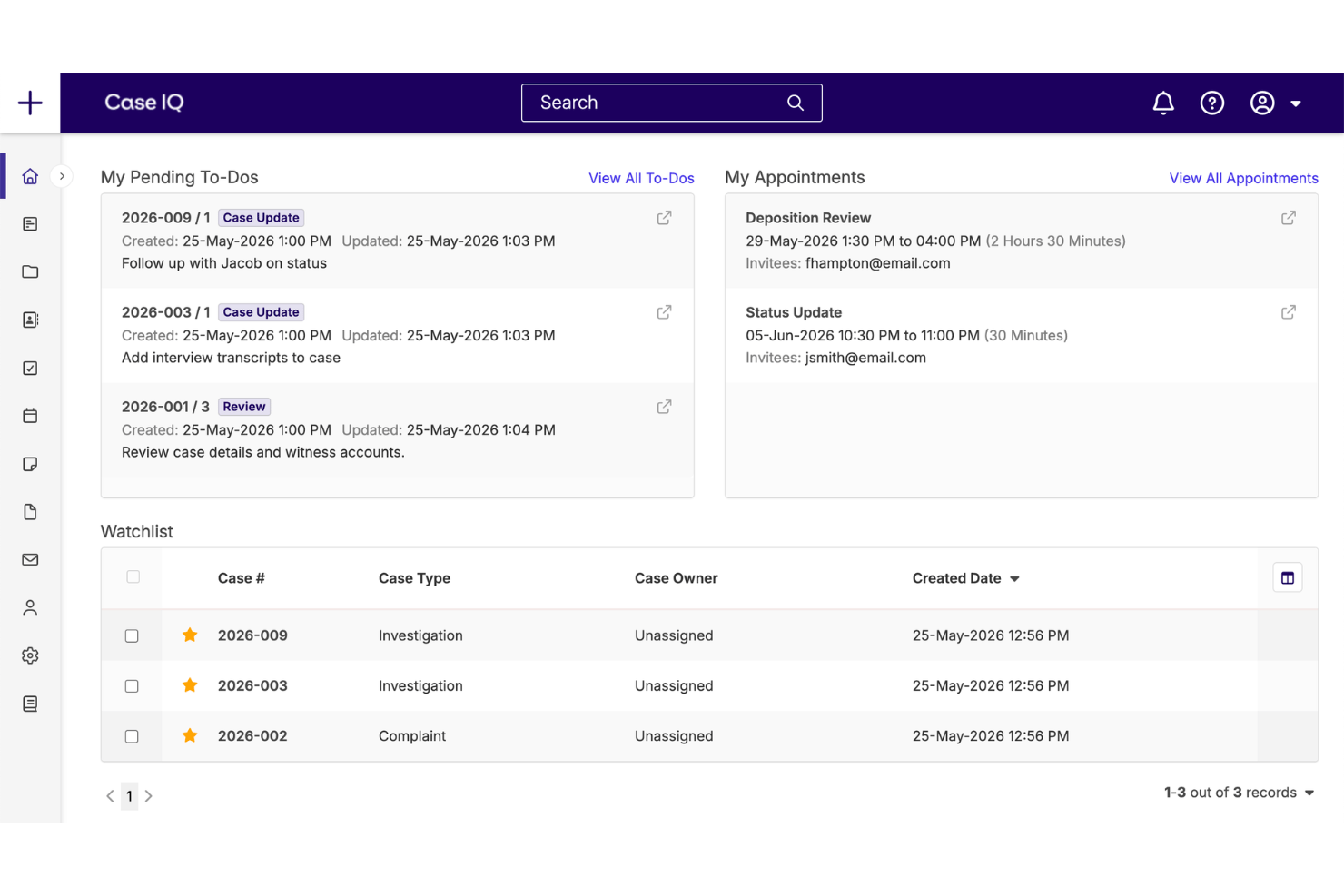Click the search magnifier icon

pos(796,103)
